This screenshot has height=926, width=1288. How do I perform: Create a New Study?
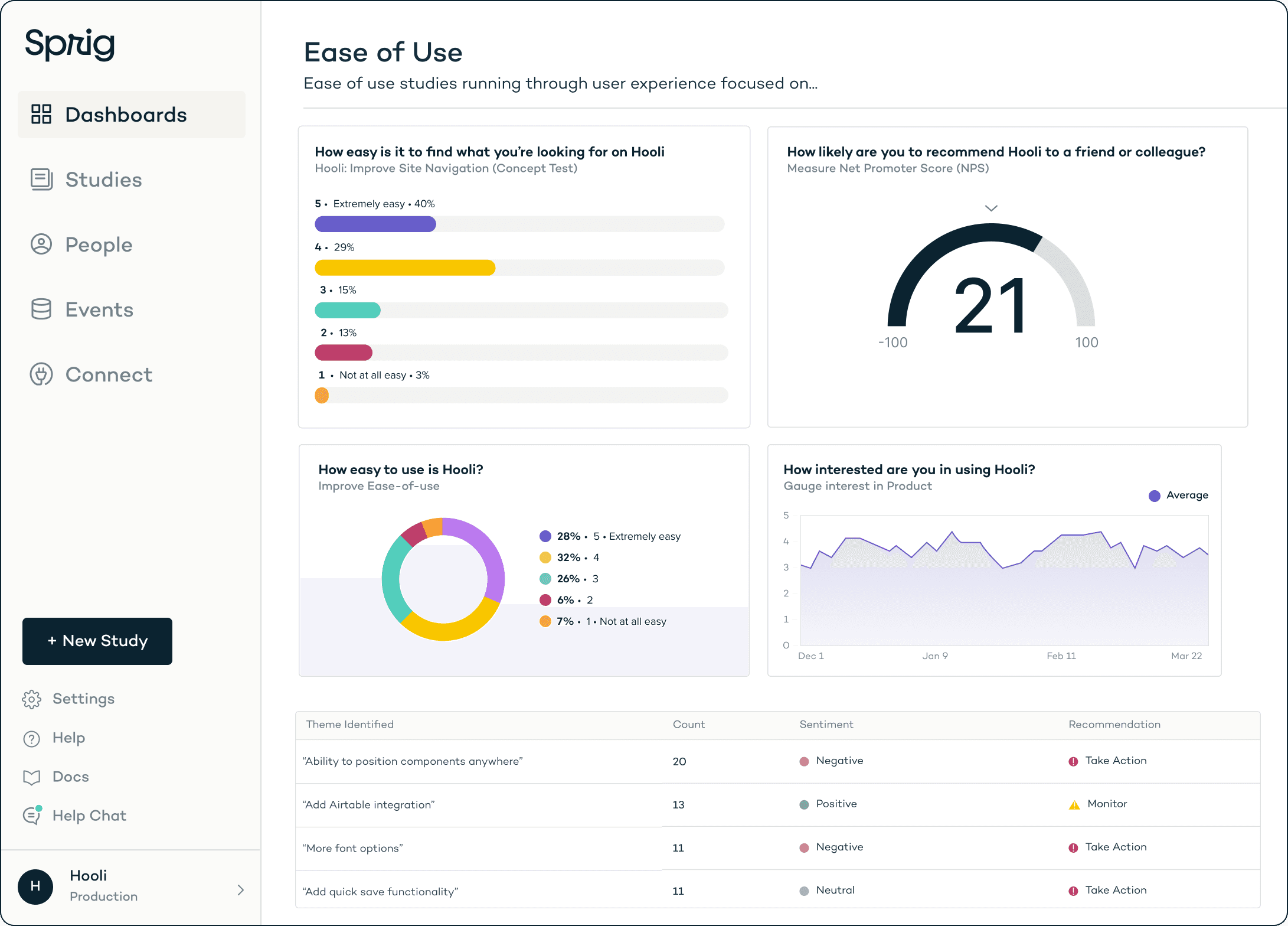(x=97, y=641)
